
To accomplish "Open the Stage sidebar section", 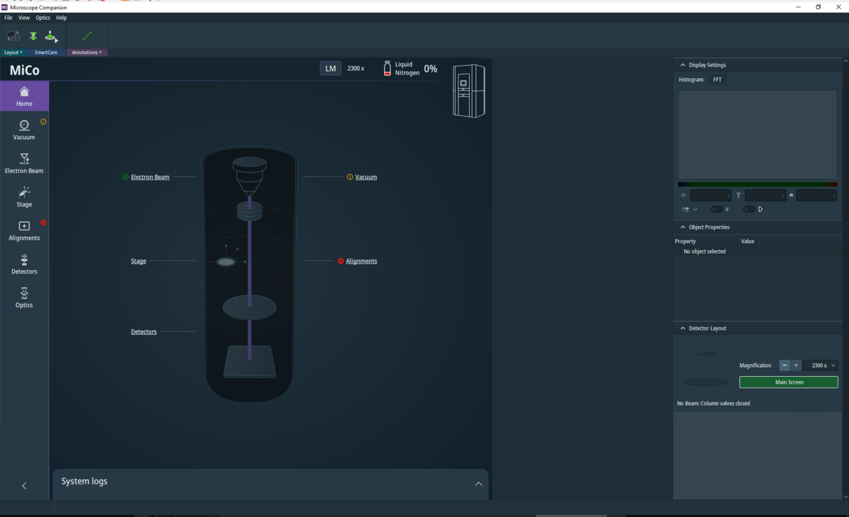I will pyautogui.click(x=24, y=197).
